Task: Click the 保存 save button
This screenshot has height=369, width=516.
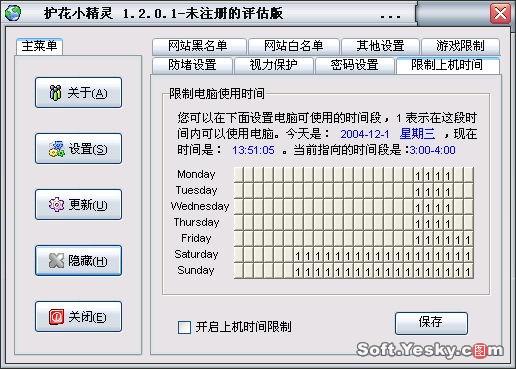Action: coord(431,323)
